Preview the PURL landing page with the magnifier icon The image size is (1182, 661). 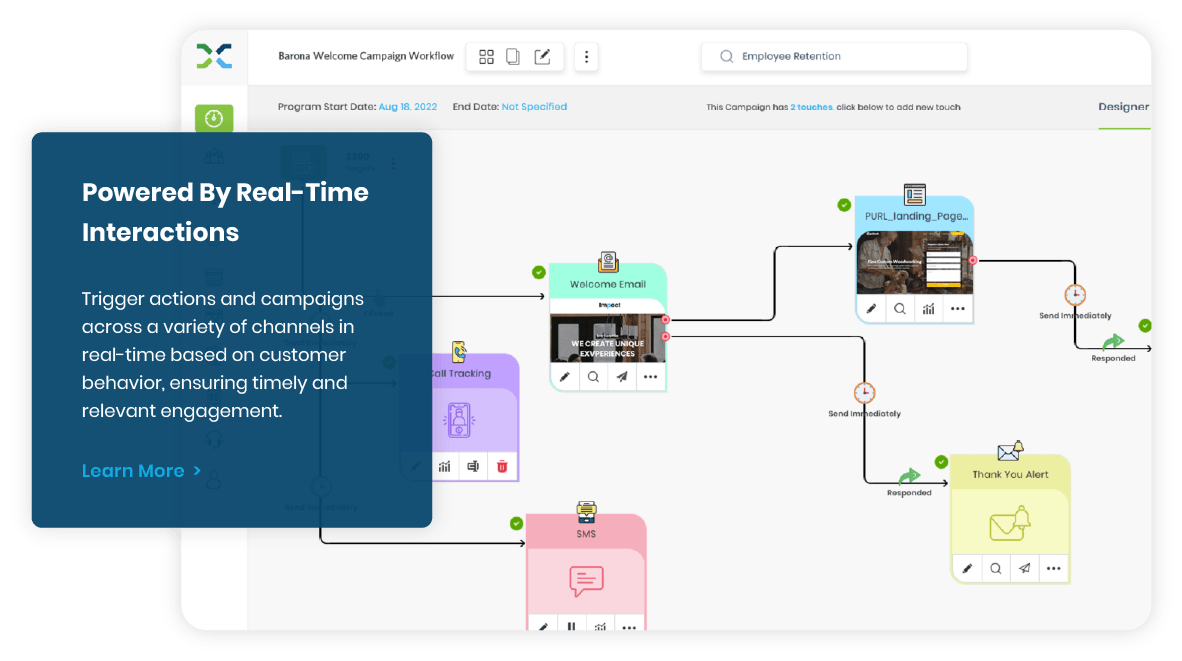900,309
